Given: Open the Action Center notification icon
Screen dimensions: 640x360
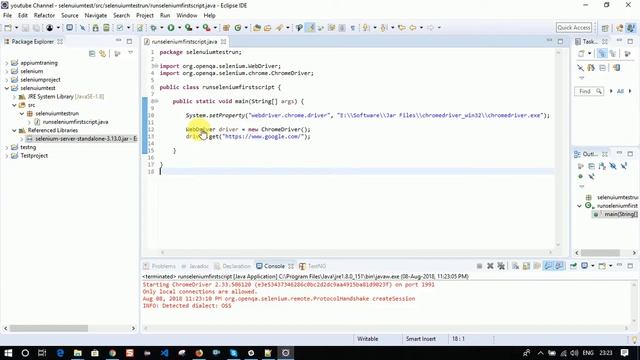Looking at the screenshot, I should point(624,353).
